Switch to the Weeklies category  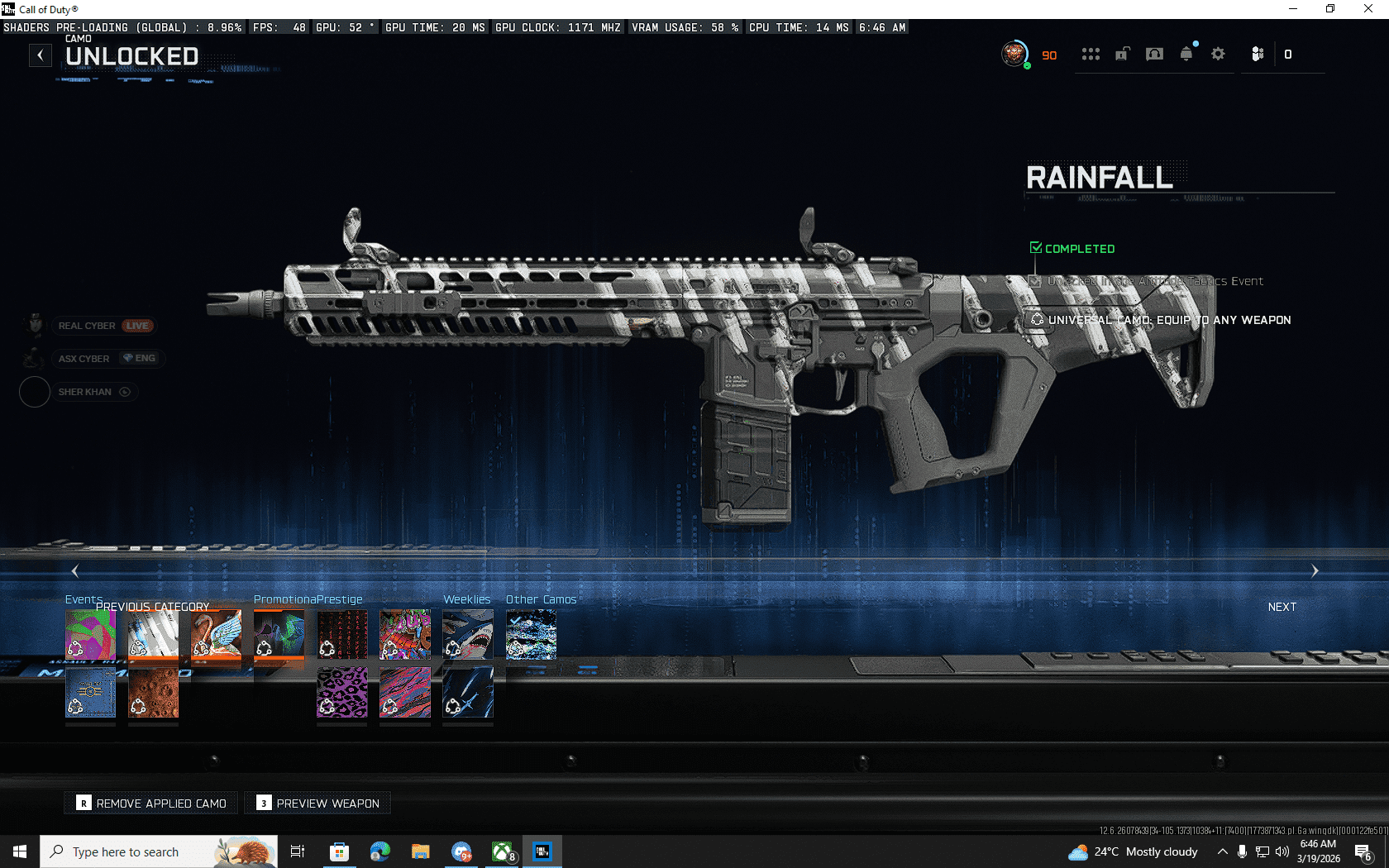pyautogui.click(x=466, y=599)
